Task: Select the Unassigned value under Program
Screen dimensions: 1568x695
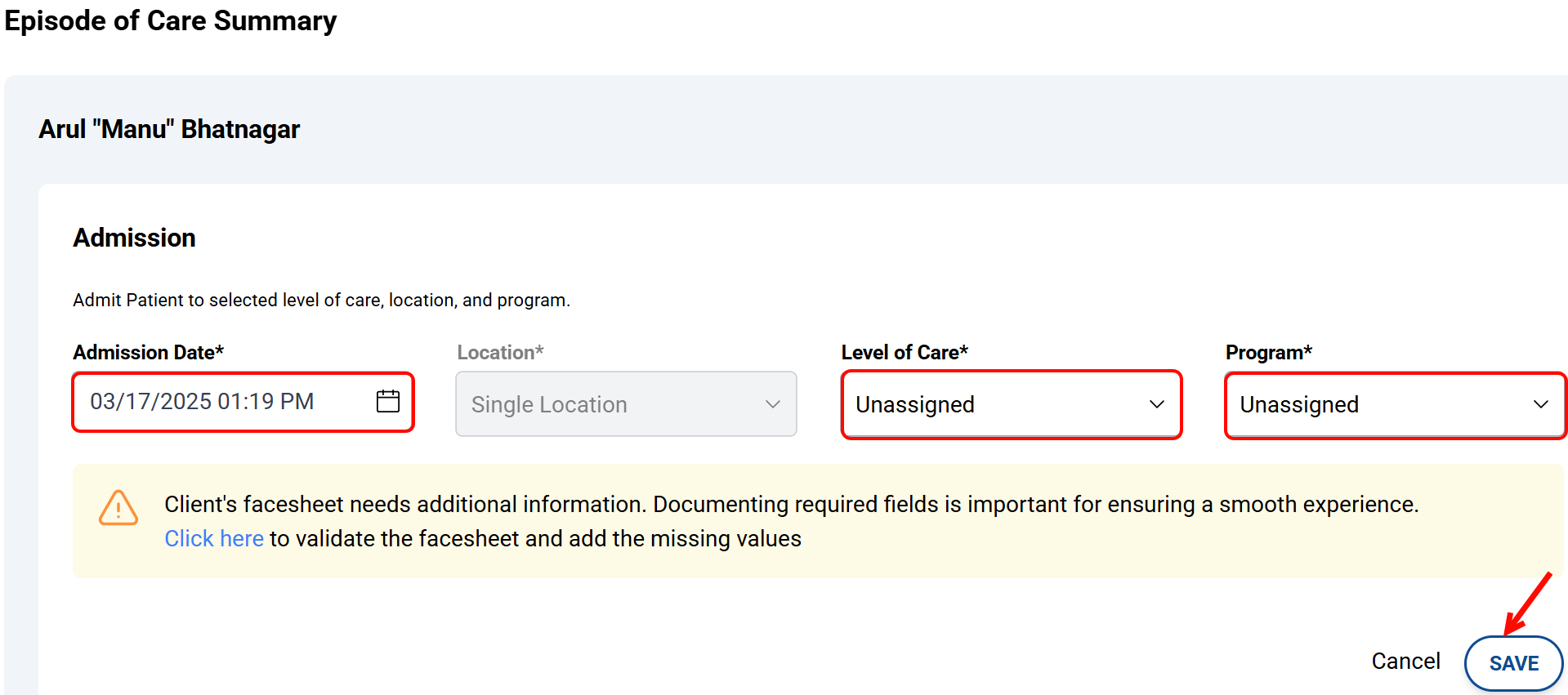Action: pyautogui.click(x=1298, y=404)
